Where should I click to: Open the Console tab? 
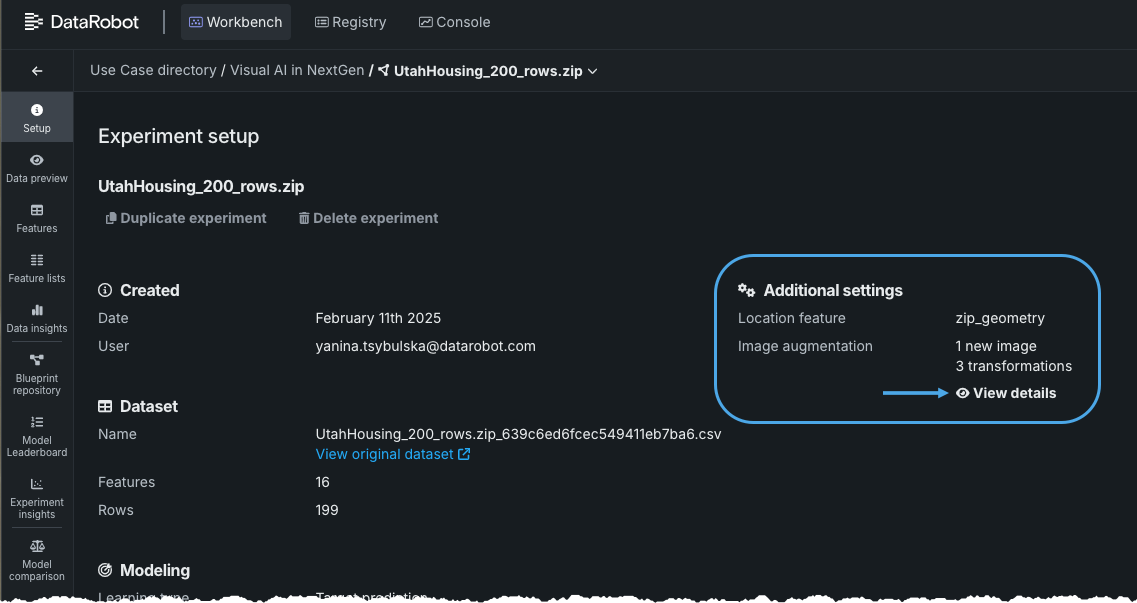pyautogui.click(x=455, y=22)
